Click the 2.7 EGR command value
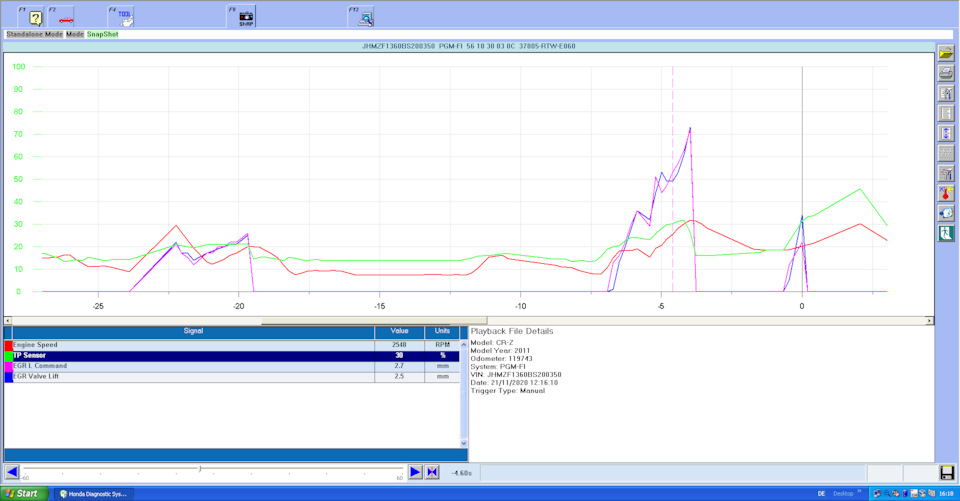The height and width of the screenshot is (501, 960). point(399,366)
